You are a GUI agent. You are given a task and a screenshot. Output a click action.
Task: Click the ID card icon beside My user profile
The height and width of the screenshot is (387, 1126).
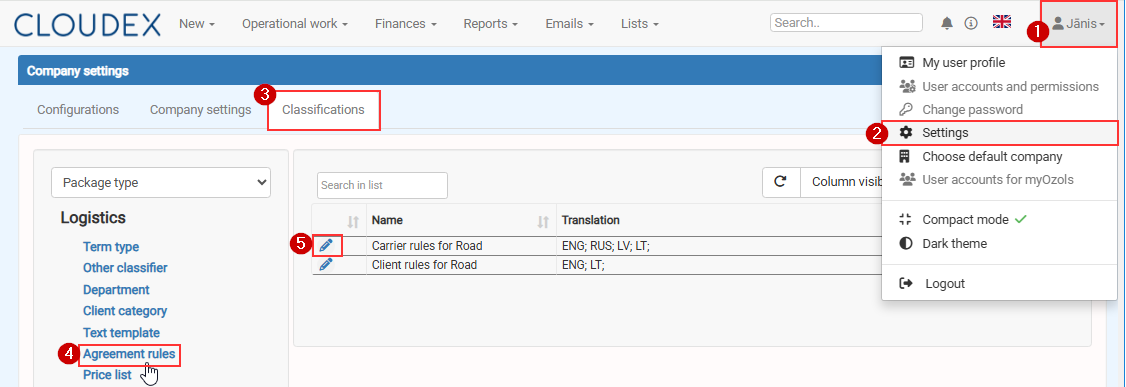907,62
